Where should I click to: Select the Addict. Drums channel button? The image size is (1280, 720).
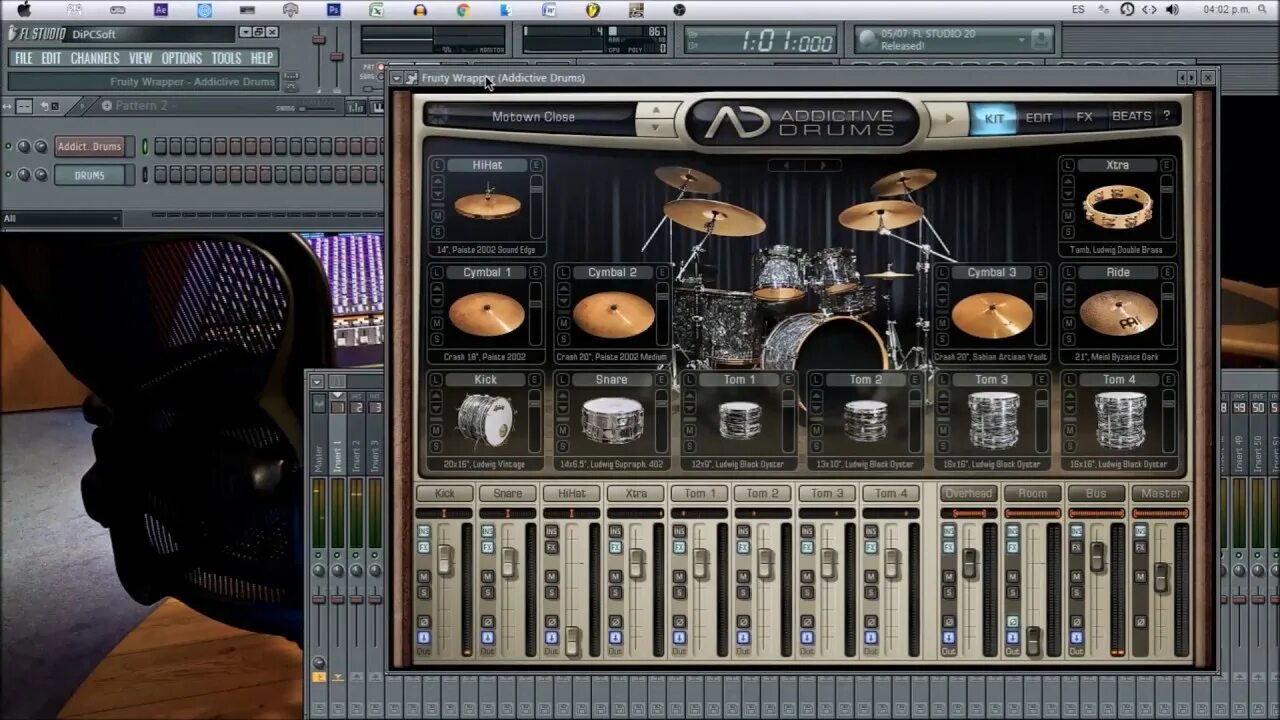[89, 146]
